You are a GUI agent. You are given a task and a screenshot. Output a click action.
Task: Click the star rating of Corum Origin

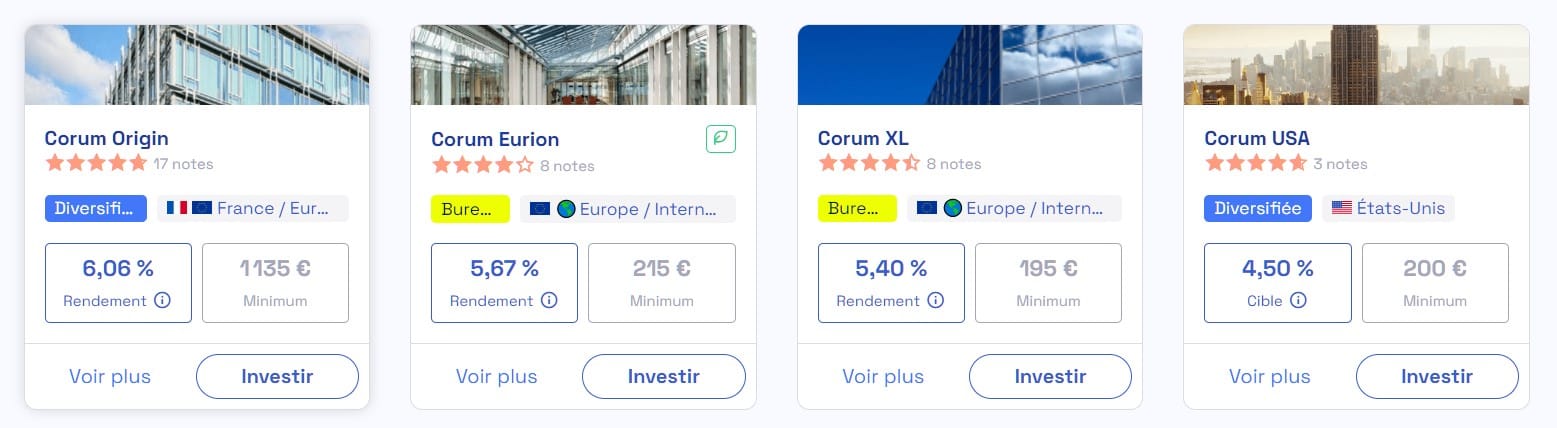point(96,163)
